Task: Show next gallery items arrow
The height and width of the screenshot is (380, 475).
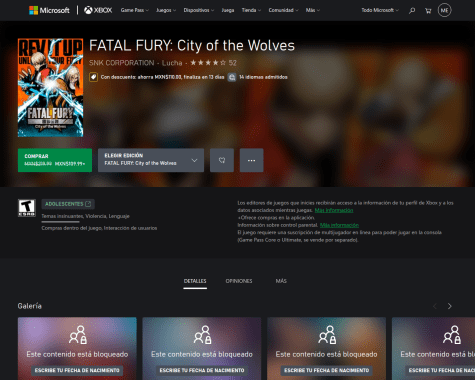Action: tap(450, 306)
